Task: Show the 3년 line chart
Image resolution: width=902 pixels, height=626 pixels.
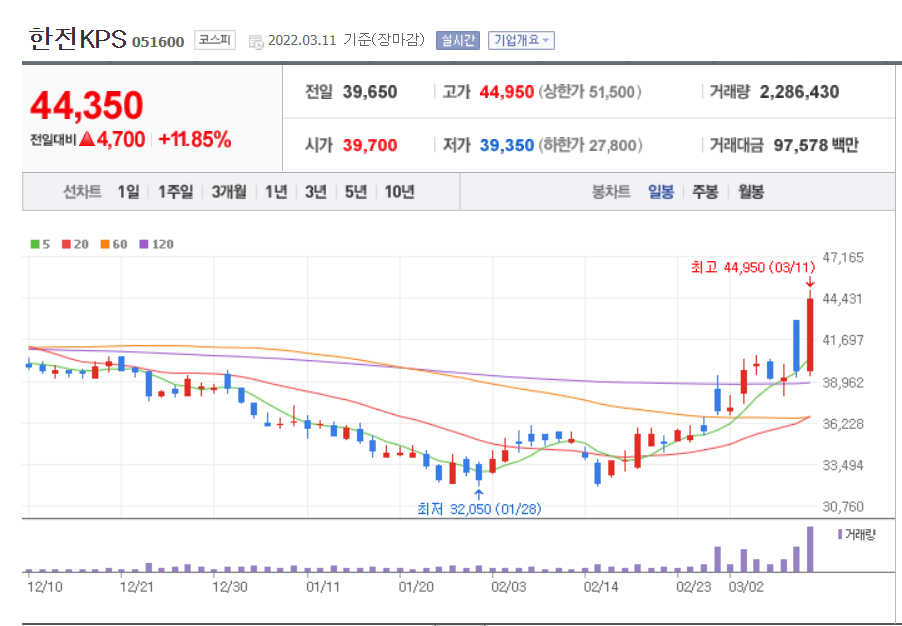Action: (x=316, y=192)
